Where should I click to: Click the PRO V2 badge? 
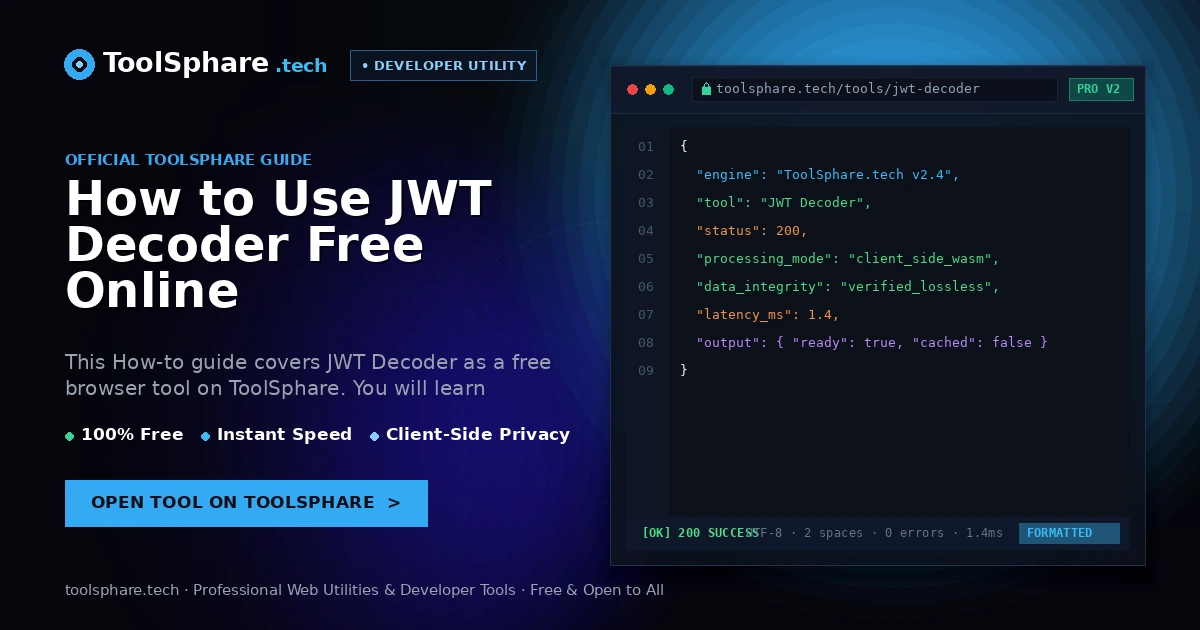point(1101,89)
